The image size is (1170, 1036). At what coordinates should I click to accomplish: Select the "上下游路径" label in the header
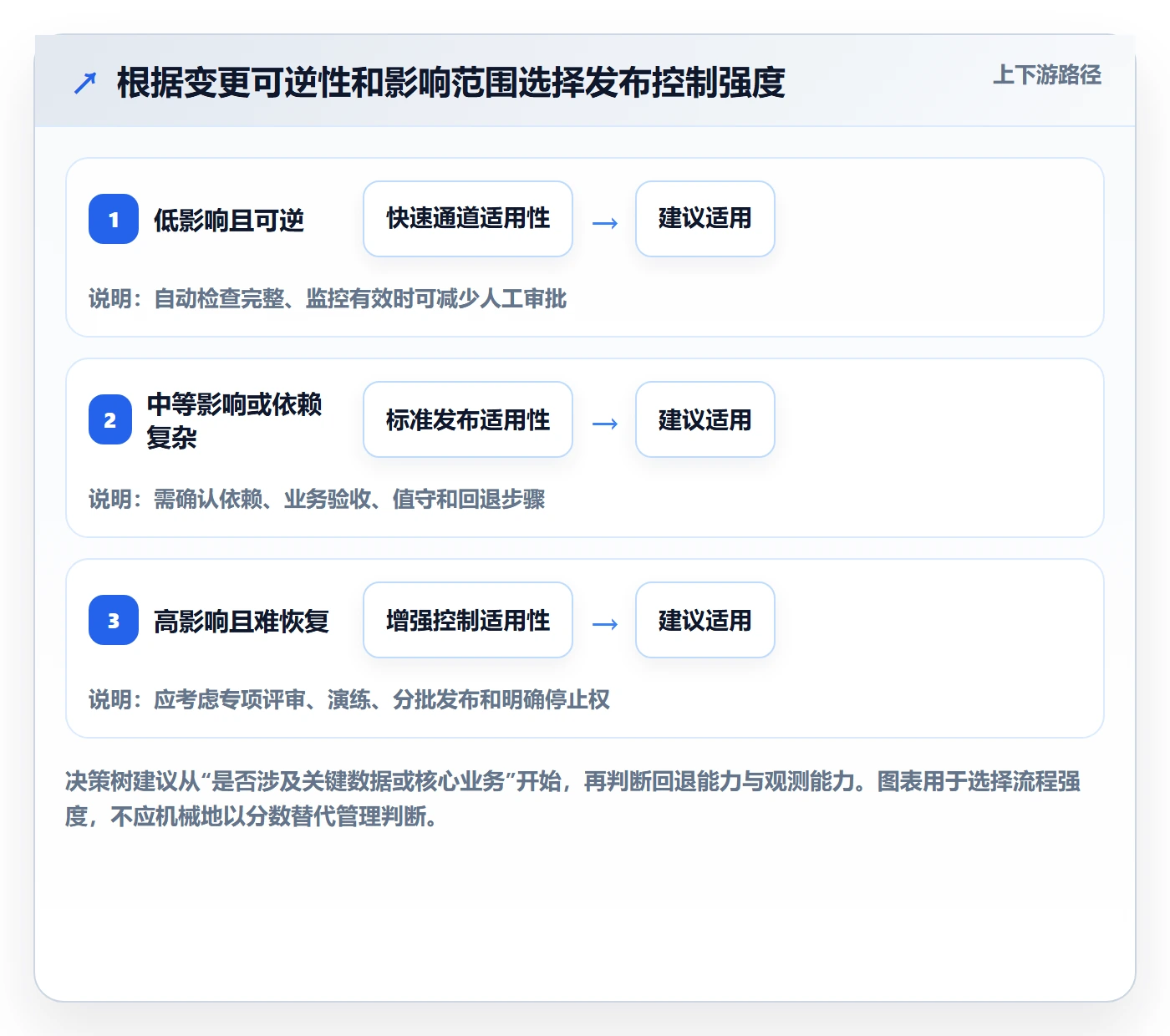point(1047,75)
